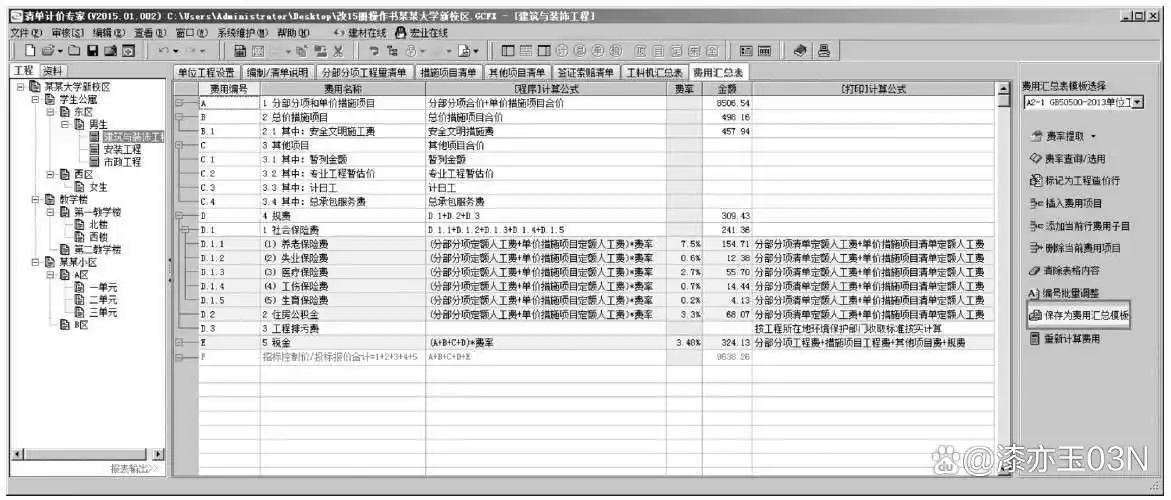
Task: Click 清除表格内容 eraser icon
Action: 1035,270
